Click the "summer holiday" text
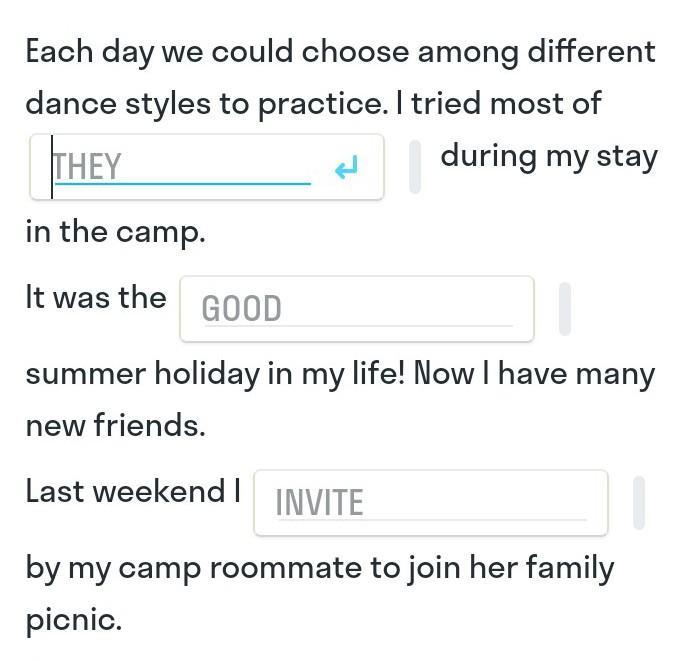 point(142,375)
